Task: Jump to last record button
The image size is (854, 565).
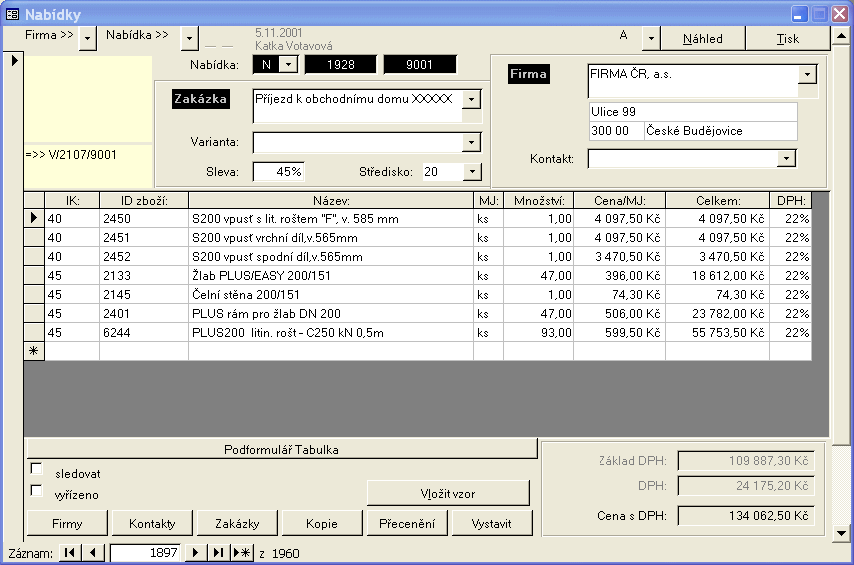Action: [218, 553]
